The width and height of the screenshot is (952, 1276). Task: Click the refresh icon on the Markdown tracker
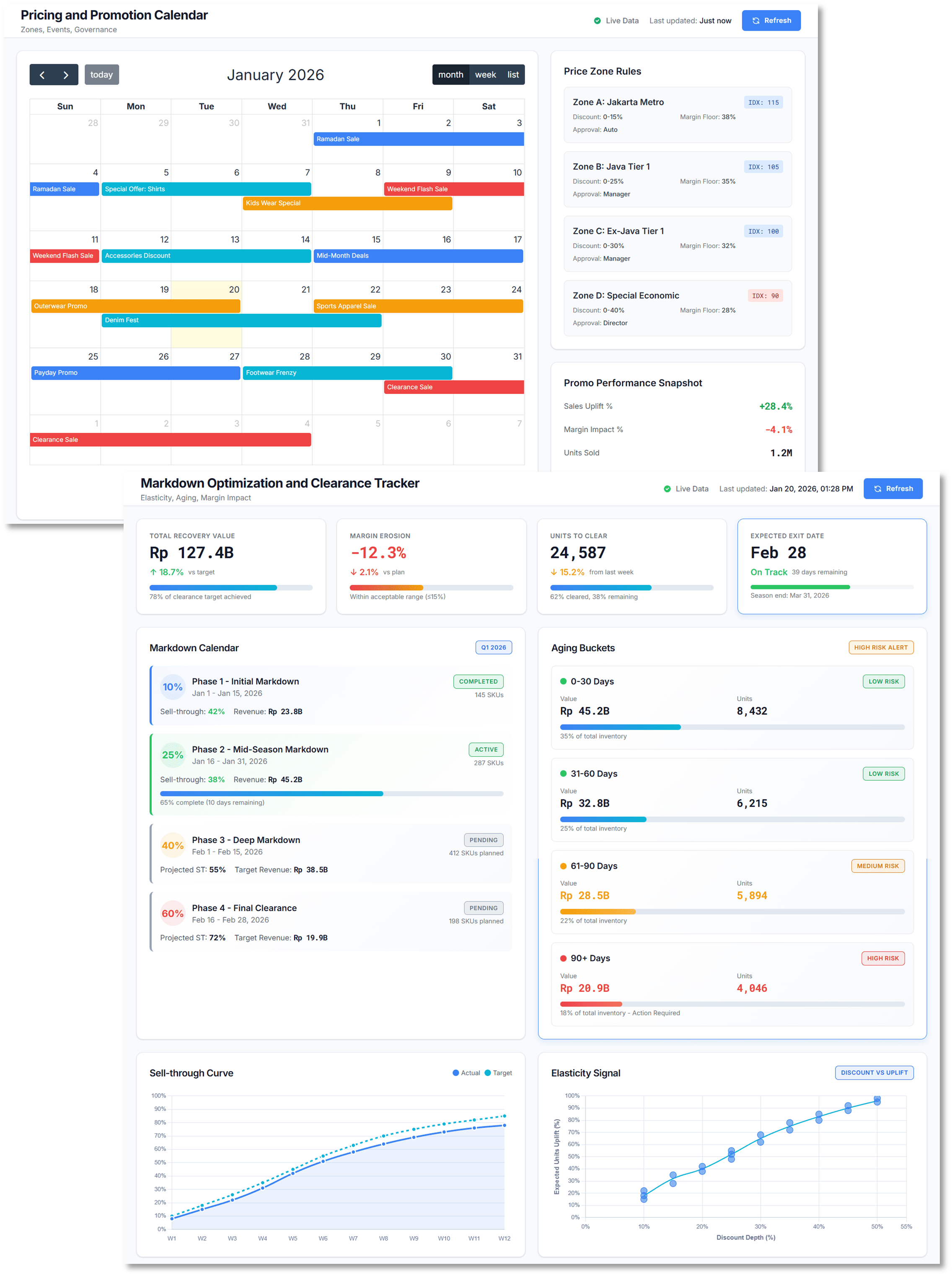pos(878,488)
